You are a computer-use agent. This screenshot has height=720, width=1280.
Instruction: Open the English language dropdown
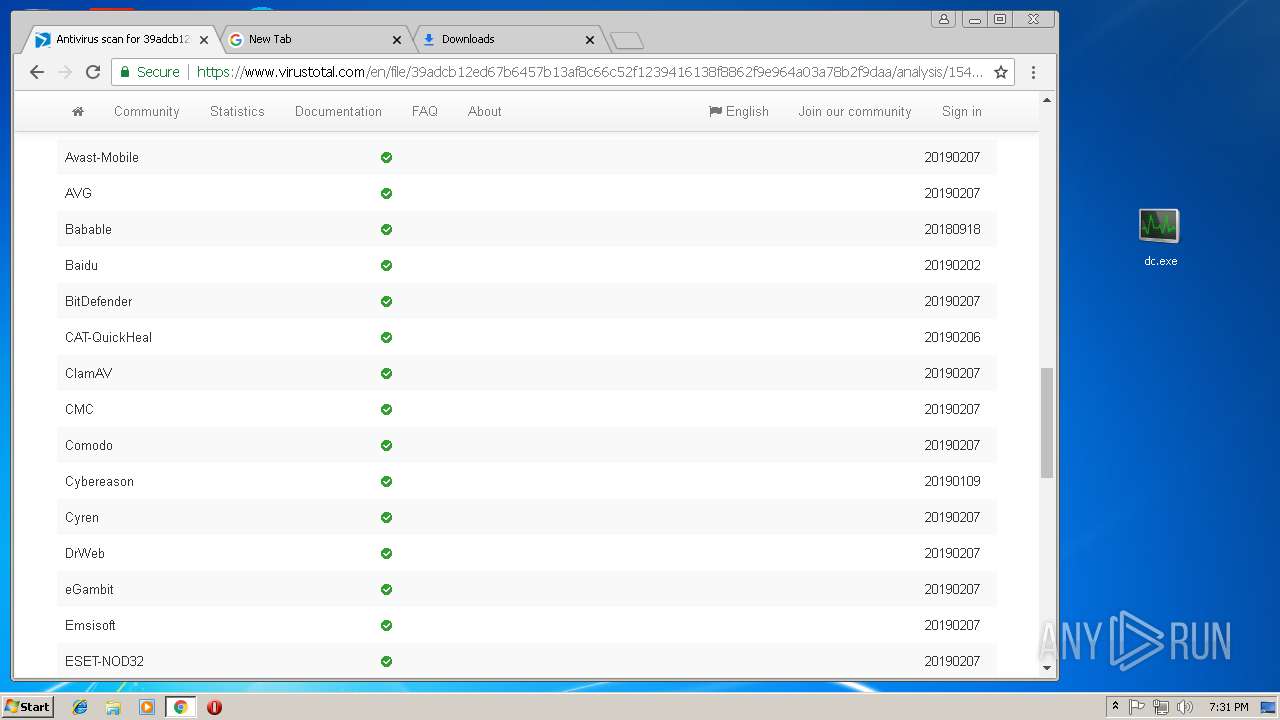[739, 111]
